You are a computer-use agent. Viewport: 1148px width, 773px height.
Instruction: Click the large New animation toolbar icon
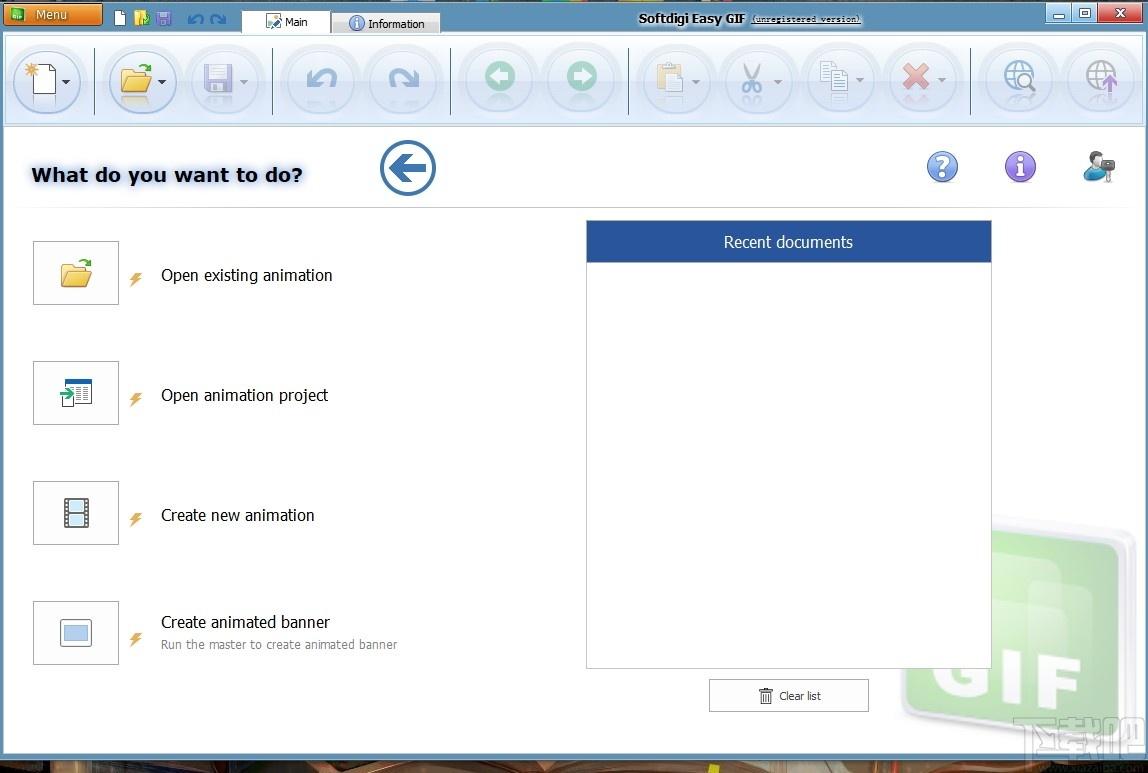[42, 79]
